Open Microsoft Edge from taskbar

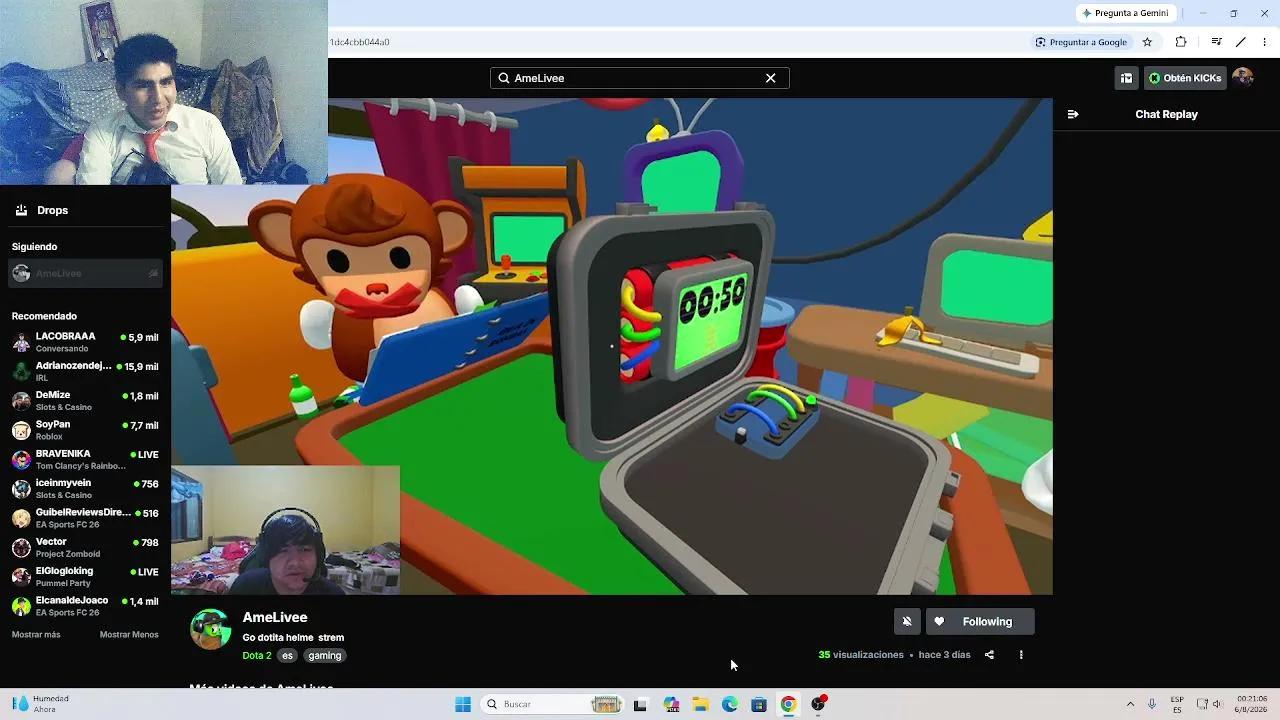[730, 704]
